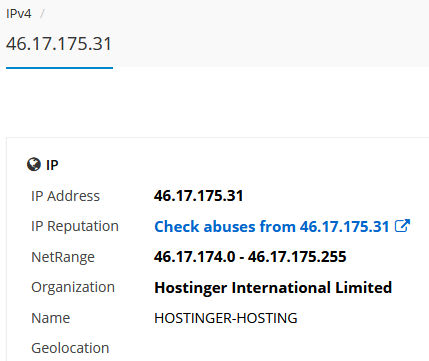Click the external link icon after abuses link
This screenshot has height=361, width=429.
[x=402, y=226]
